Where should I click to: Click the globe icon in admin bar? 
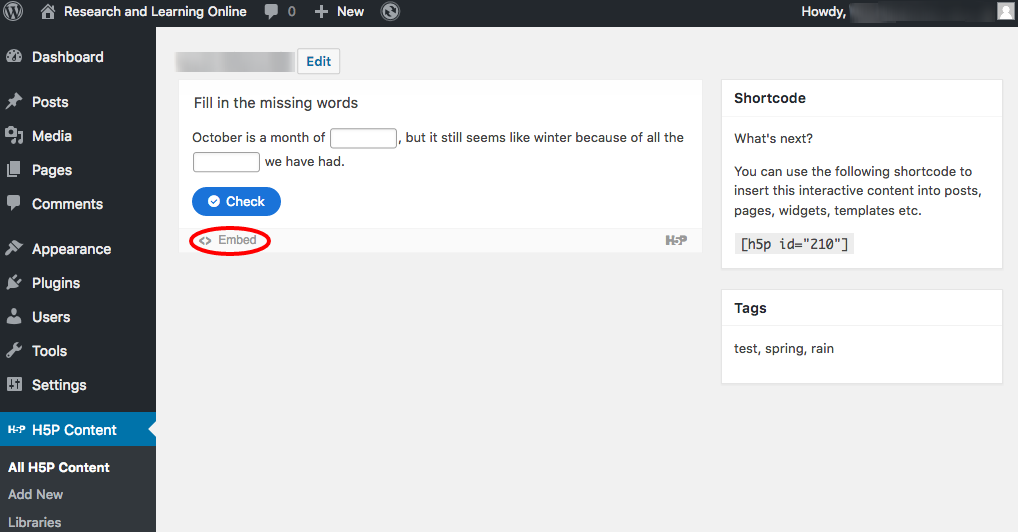[x=390, y=11]
